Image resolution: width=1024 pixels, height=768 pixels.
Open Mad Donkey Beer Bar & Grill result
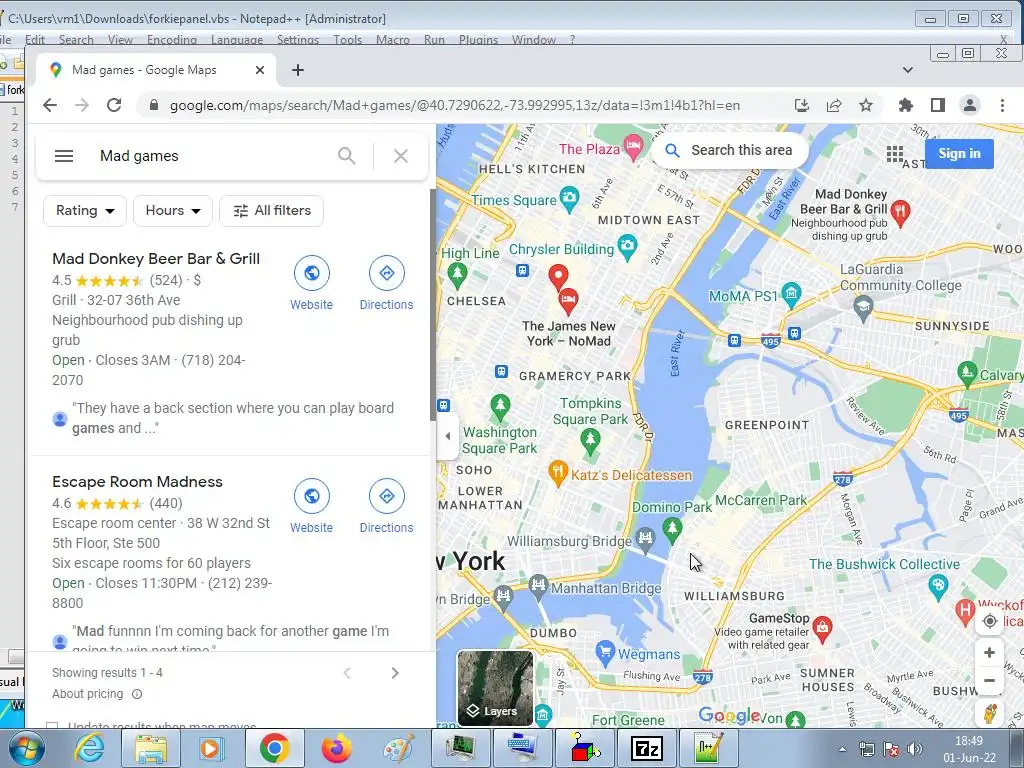point(156,259)
